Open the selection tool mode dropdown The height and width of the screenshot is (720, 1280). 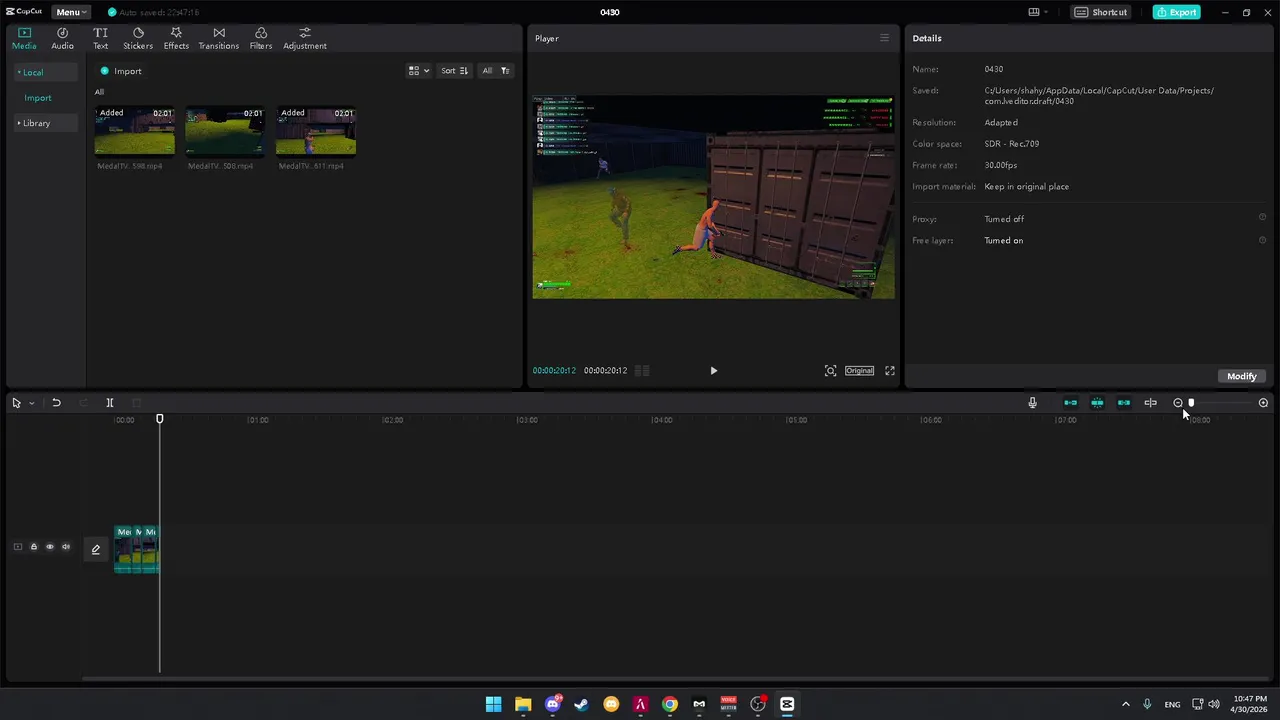[x=32, y=403]
